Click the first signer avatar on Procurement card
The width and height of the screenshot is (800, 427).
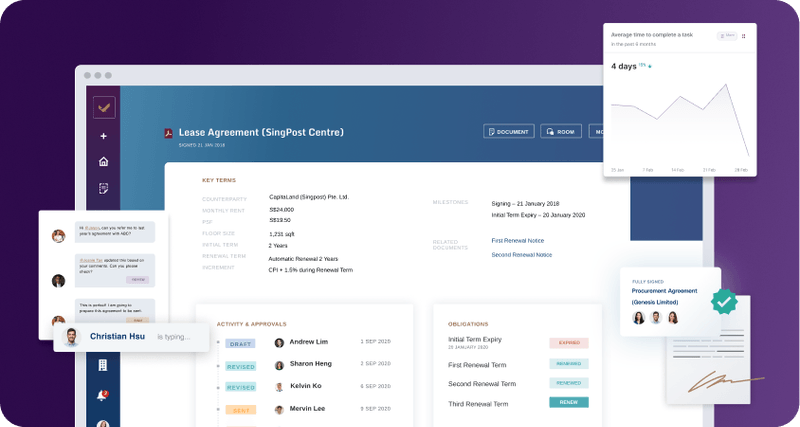coord(638,318)
